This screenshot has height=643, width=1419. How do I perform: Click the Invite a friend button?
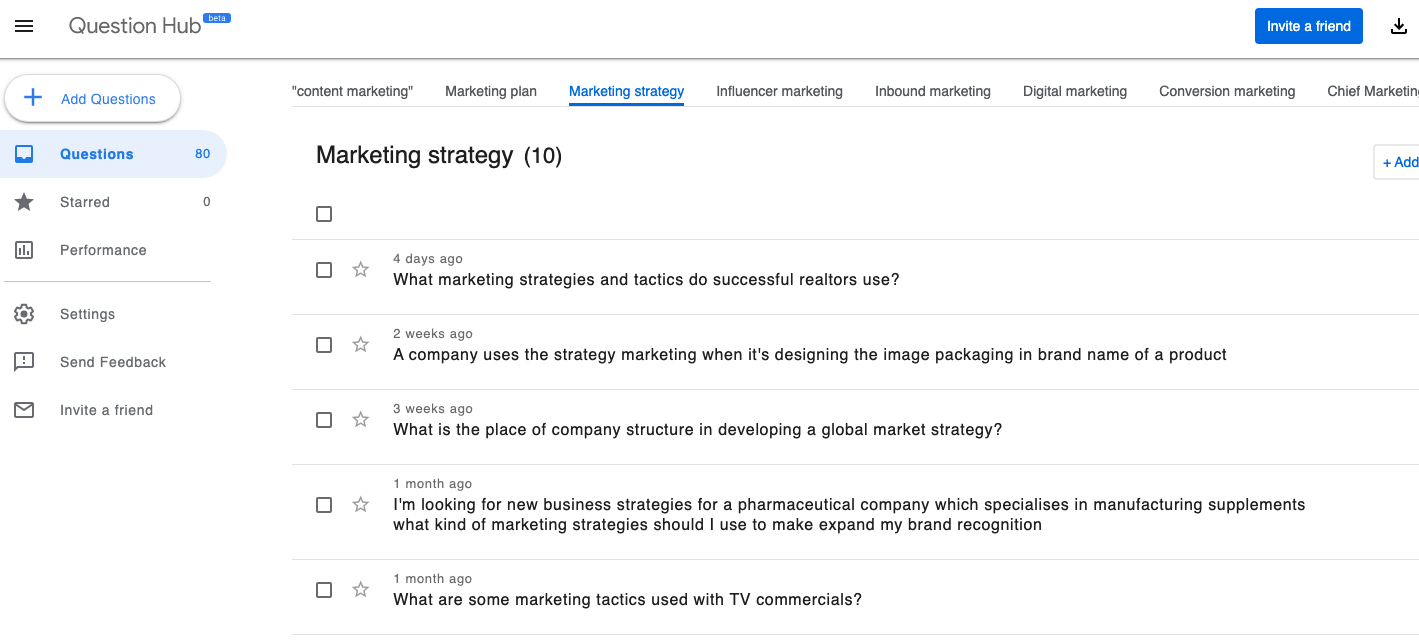(x=1309, y=26)
